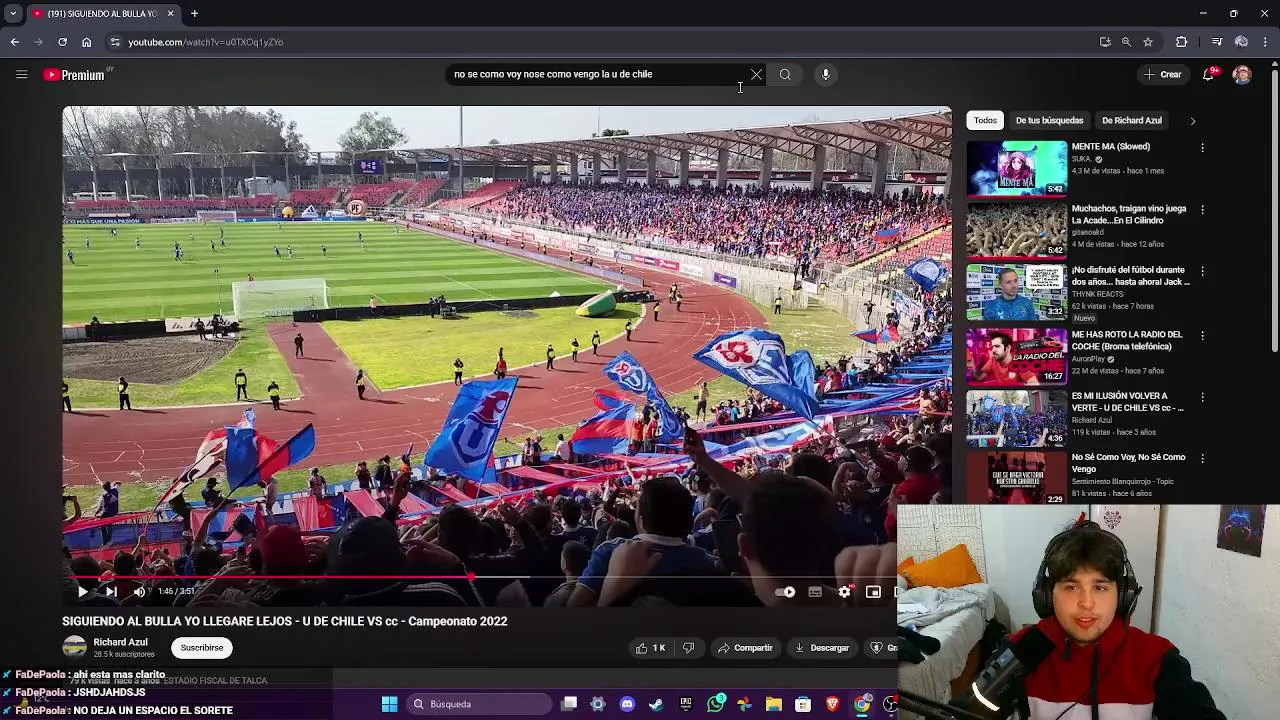The image size is (1280, 720).
Task: Download the video with Descargar
Action: pyautogui.click(x=821, y=648)
